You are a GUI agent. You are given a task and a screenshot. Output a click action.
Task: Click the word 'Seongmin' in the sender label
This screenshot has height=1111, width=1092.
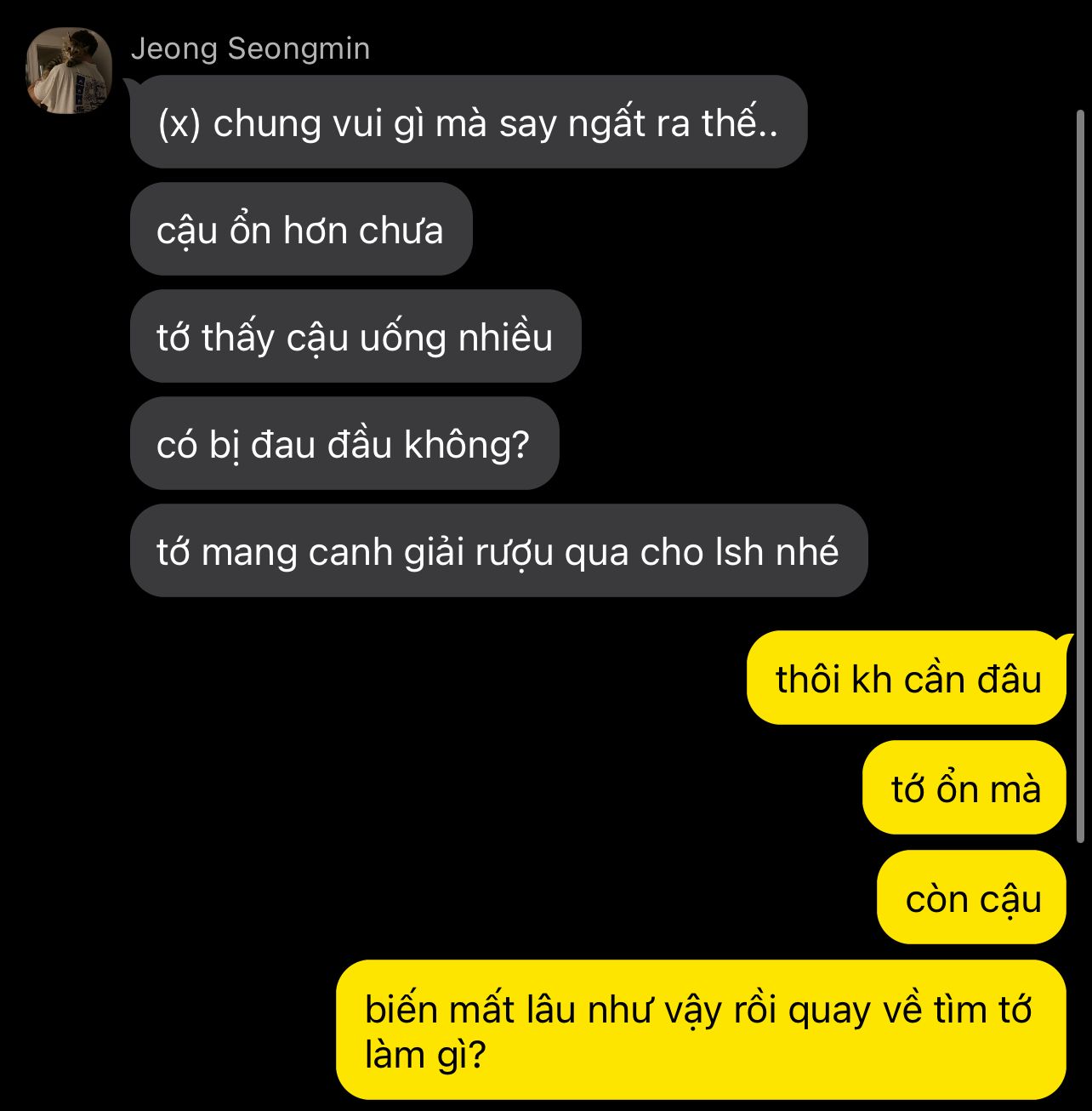(299, 49)
